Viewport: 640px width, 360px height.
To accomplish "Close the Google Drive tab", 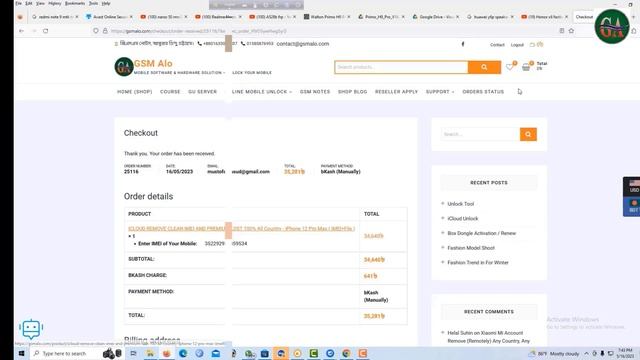I will 458,17.
